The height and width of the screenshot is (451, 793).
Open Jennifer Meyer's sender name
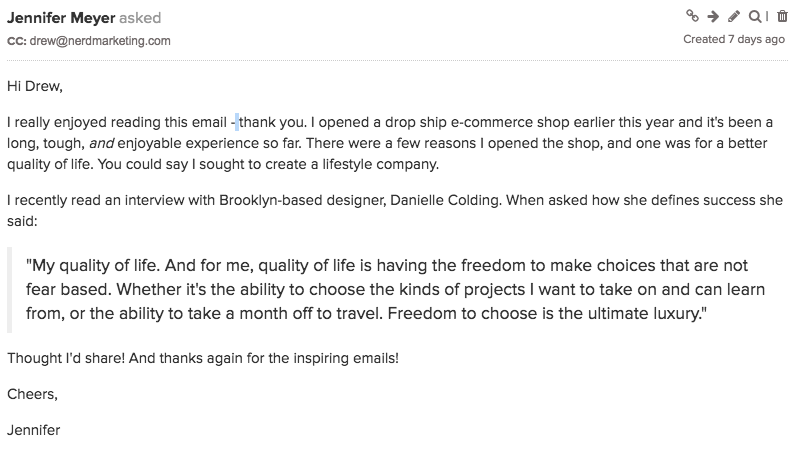[x=61, y=18]
